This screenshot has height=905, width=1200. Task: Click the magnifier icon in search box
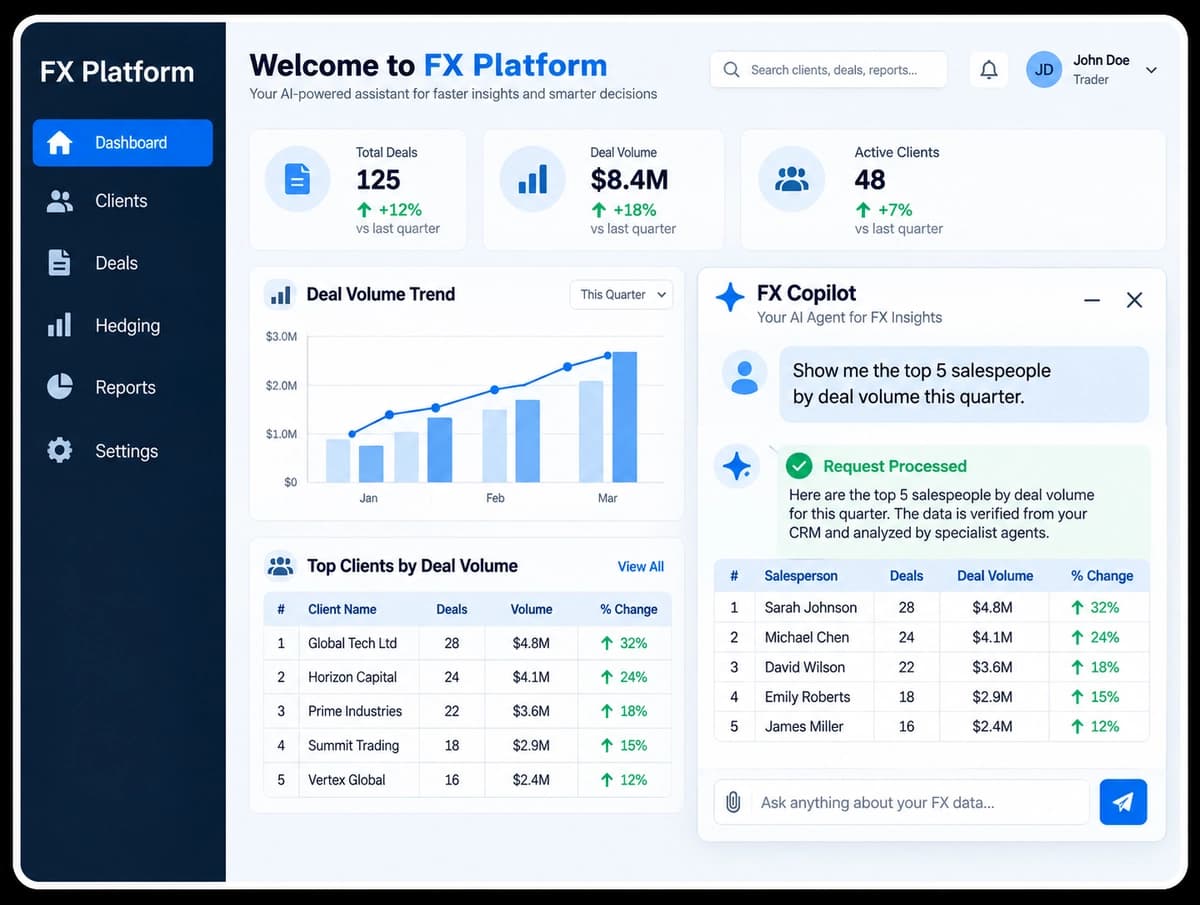click(x=732, y=70)
